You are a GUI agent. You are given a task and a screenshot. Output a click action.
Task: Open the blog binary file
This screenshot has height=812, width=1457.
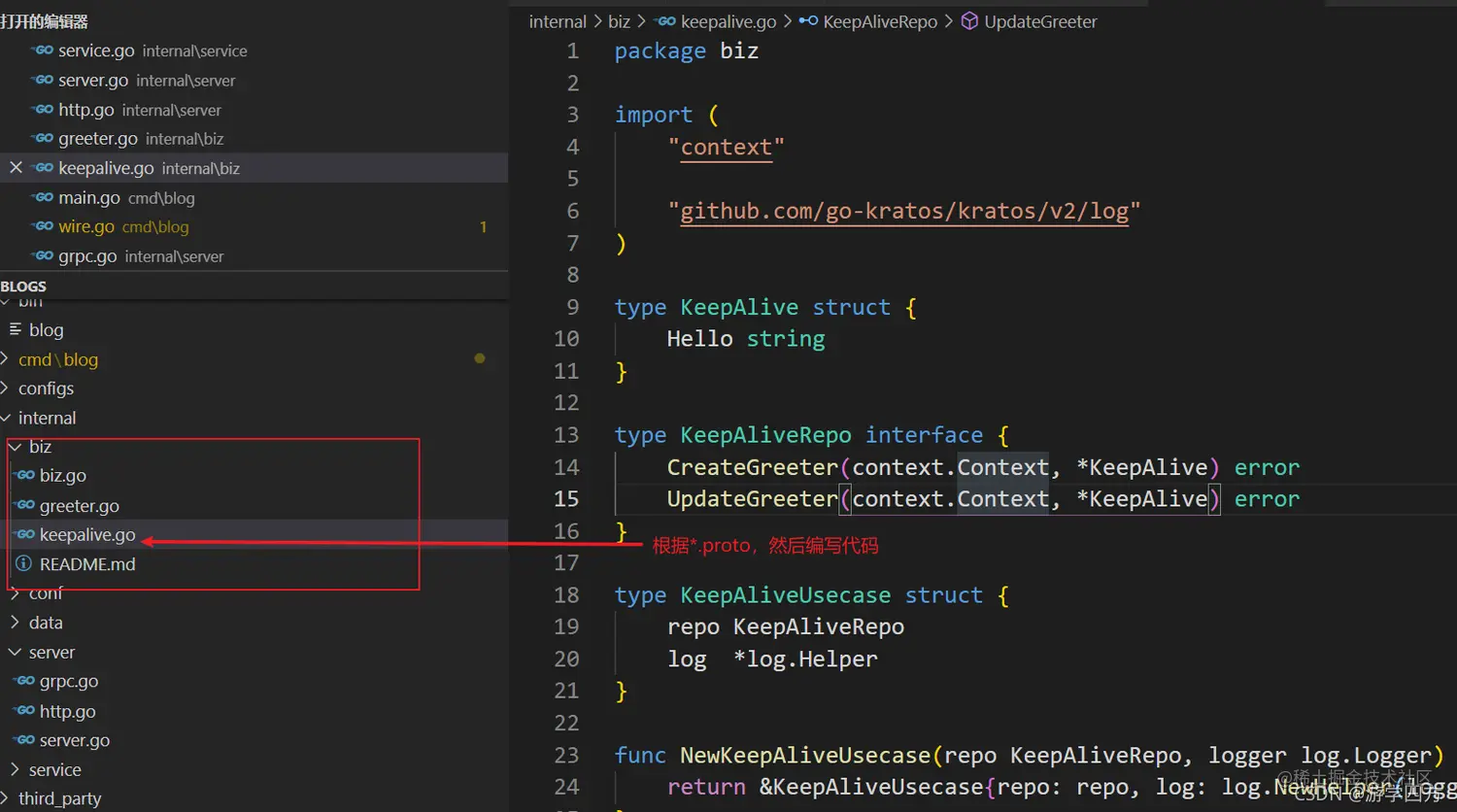point(254,330)
